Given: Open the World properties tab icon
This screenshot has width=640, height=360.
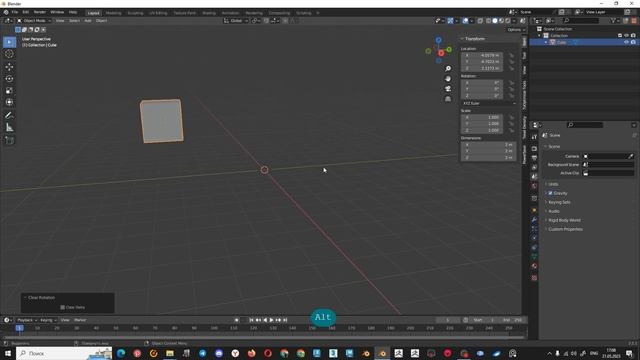Looking at the screenshot, I should click(534, 186).
